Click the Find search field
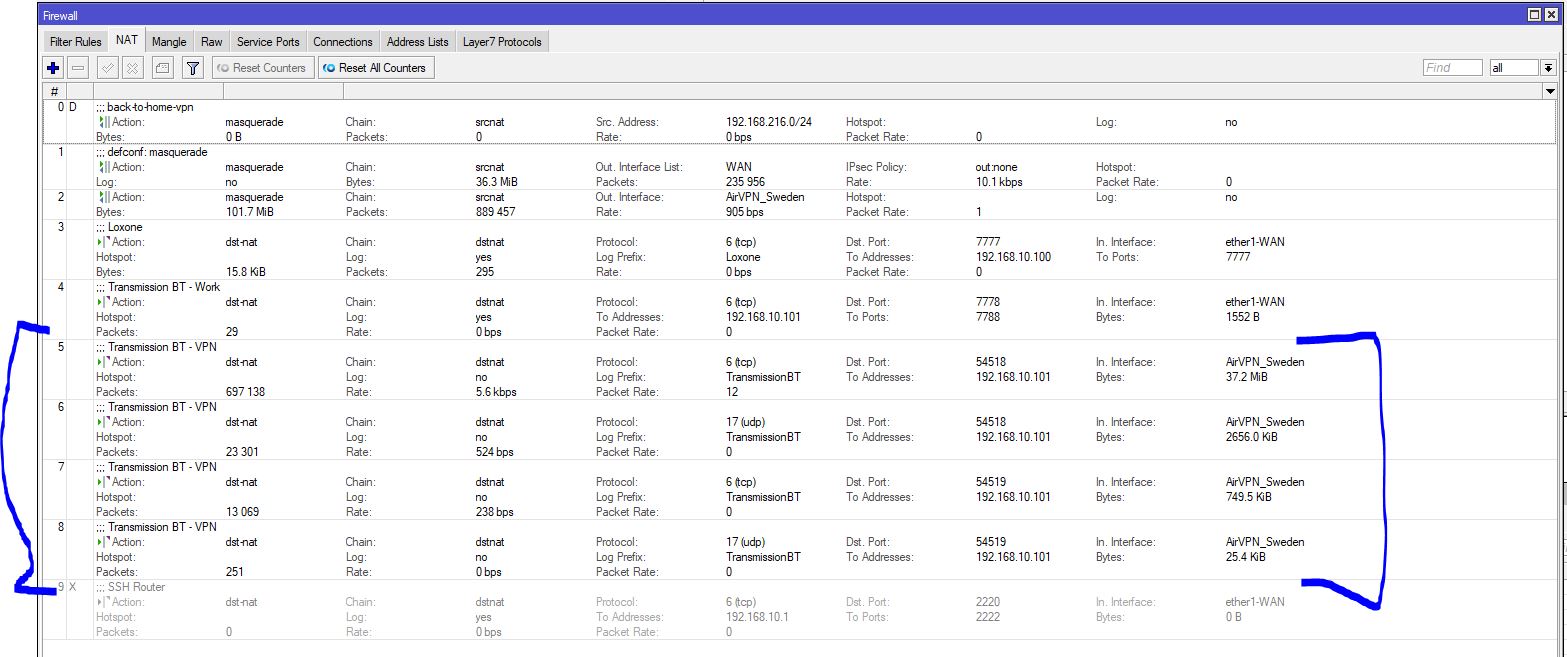This screenshot has height=657, width=1567. 1452,68
